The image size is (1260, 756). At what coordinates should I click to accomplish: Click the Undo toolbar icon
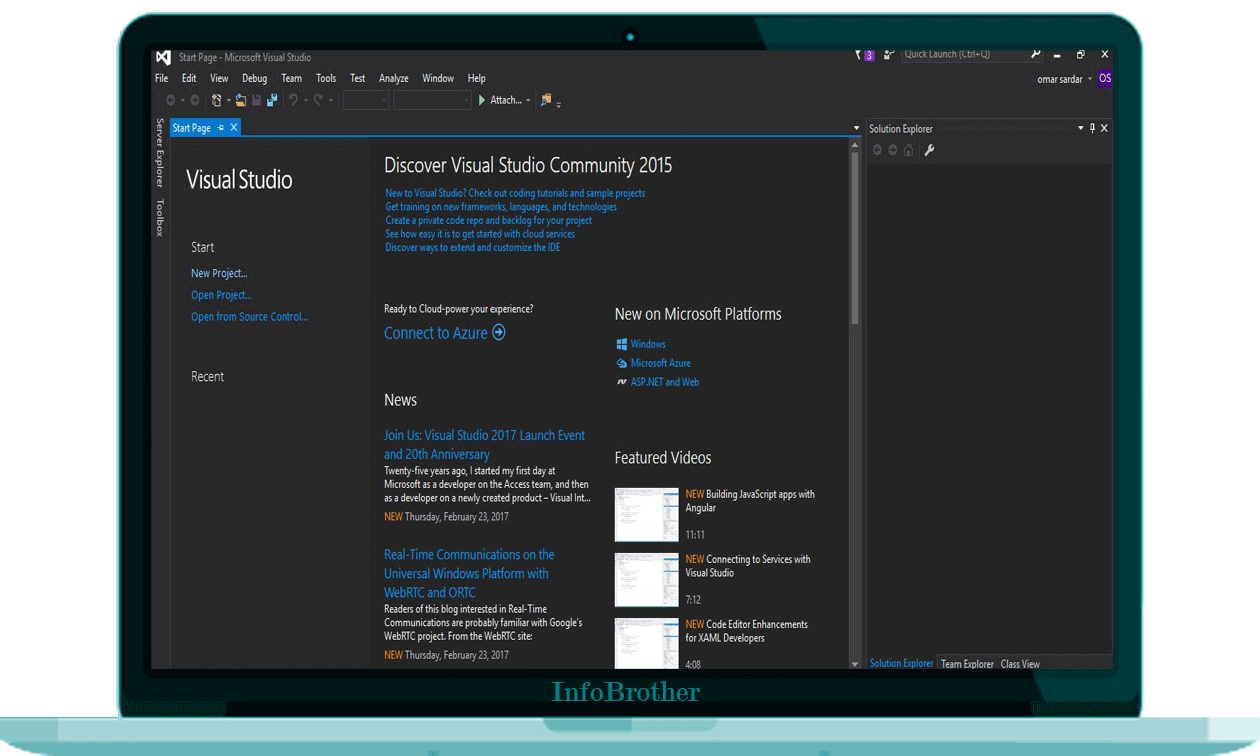coord(293,100)
